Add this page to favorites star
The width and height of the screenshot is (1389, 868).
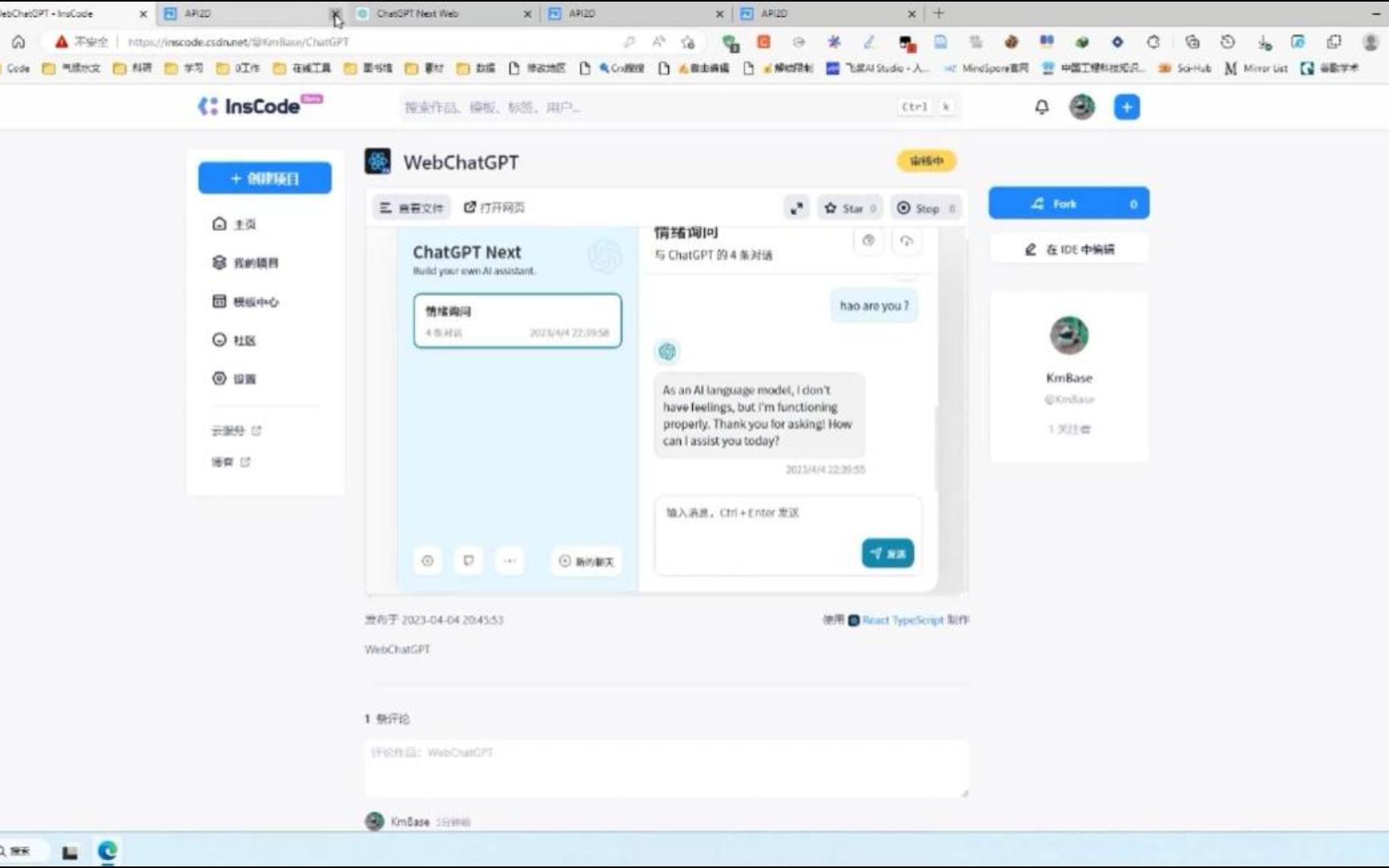pos(688,42)
